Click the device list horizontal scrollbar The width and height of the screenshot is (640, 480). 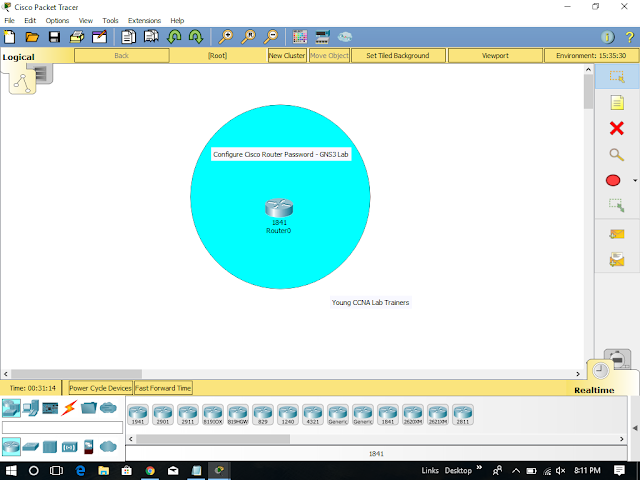coord(213,439)
